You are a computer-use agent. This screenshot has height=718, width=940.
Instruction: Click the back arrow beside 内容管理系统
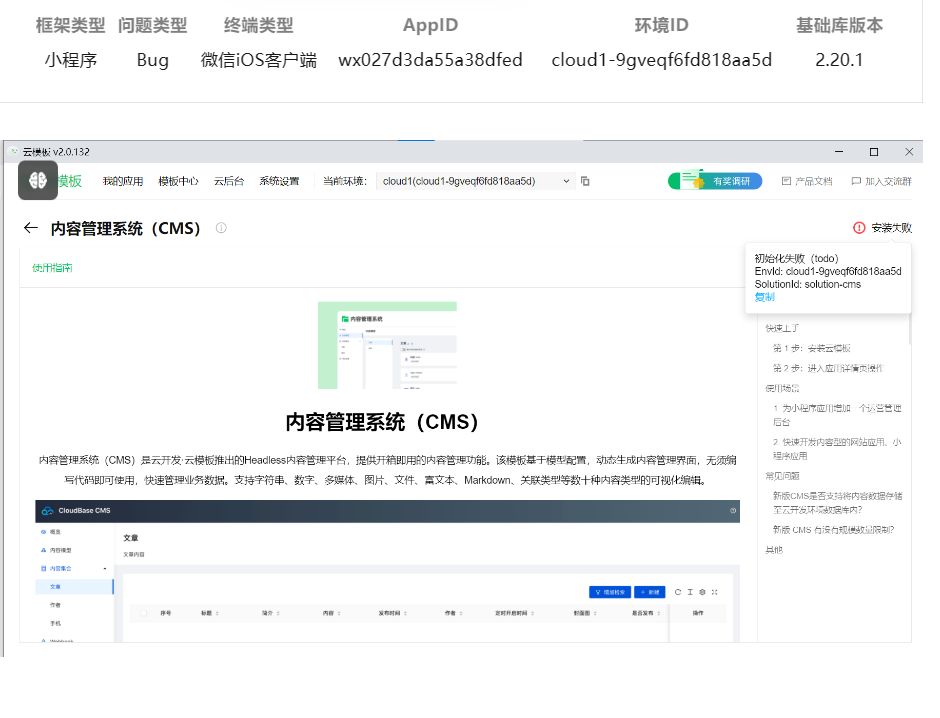click(31, 228)
